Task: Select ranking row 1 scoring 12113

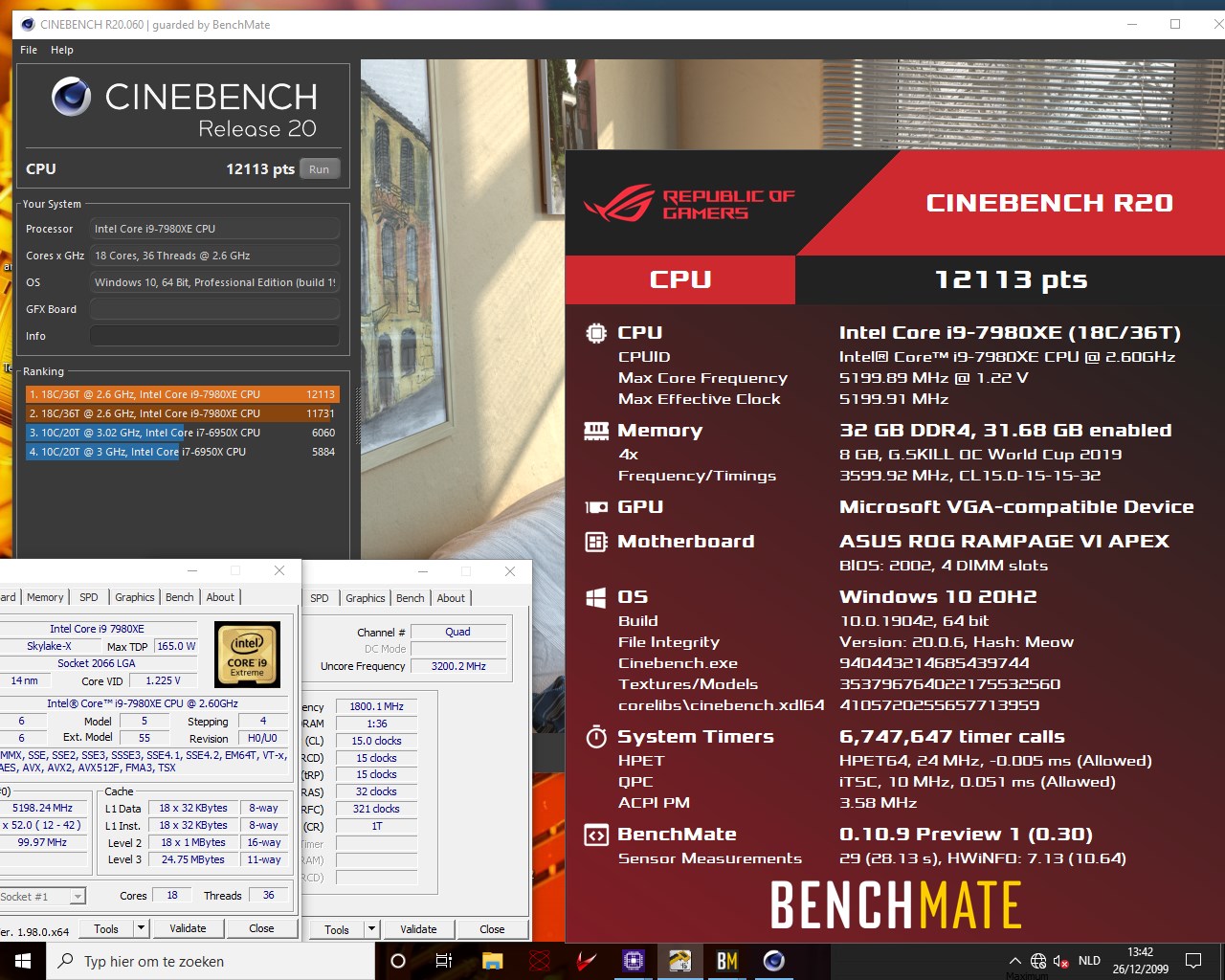Action: [182, 394]
